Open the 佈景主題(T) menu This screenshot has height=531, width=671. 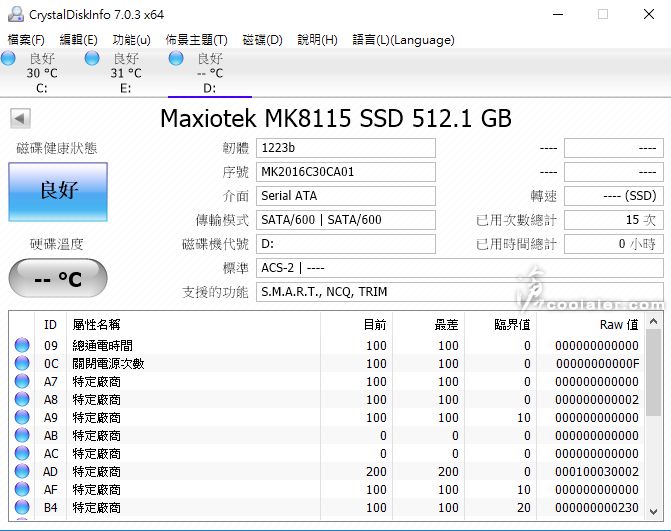(196, 40)
